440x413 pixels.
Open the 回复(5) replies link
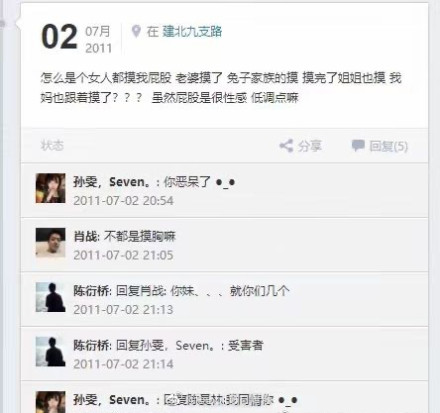click(x=388, y=146)
